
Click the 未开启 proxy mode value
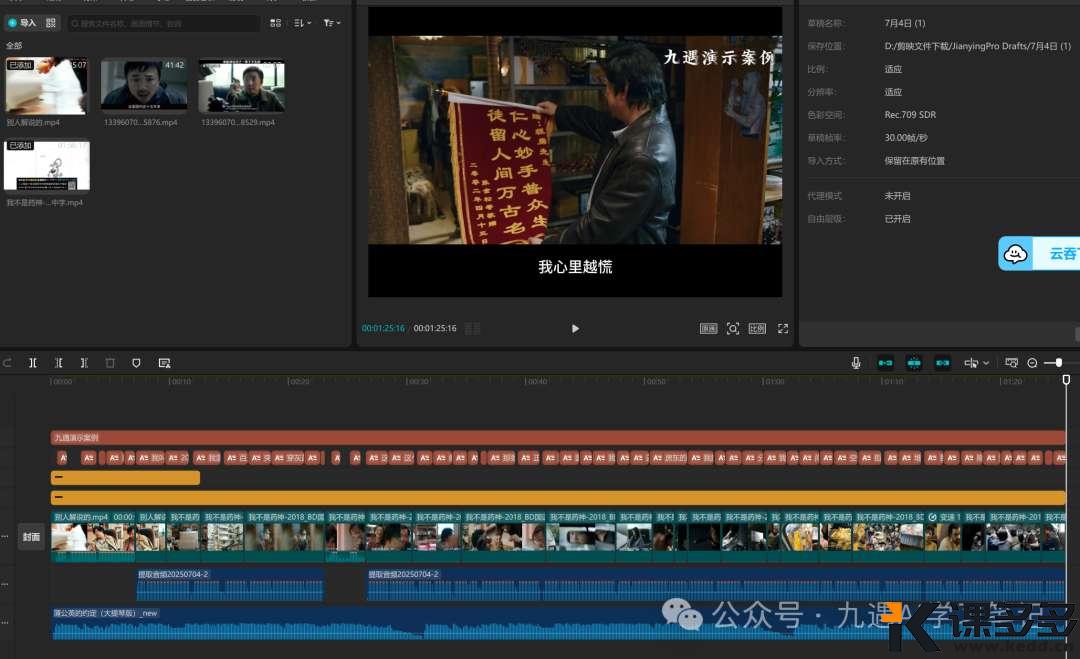point(897,196)
